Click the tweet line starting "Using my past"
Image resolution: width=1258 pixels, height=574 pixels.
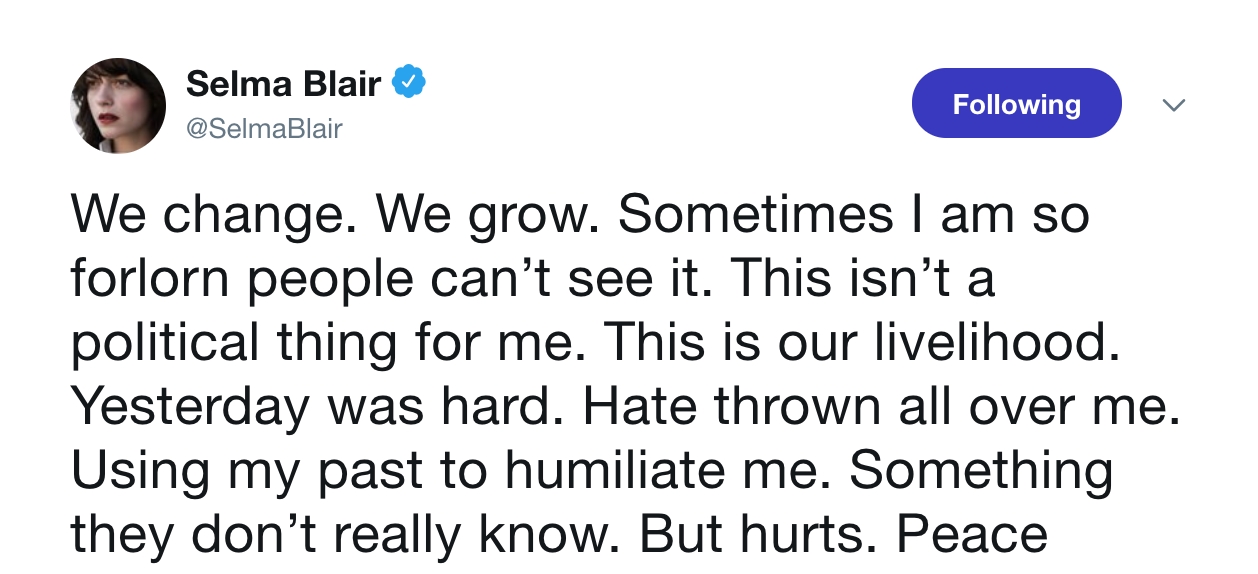[592, 470]
